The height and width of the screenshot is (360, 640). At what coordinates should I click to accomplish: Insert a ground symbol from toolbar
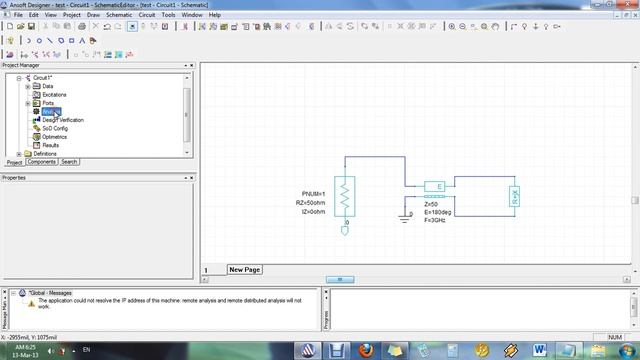[x=536, y=27]
